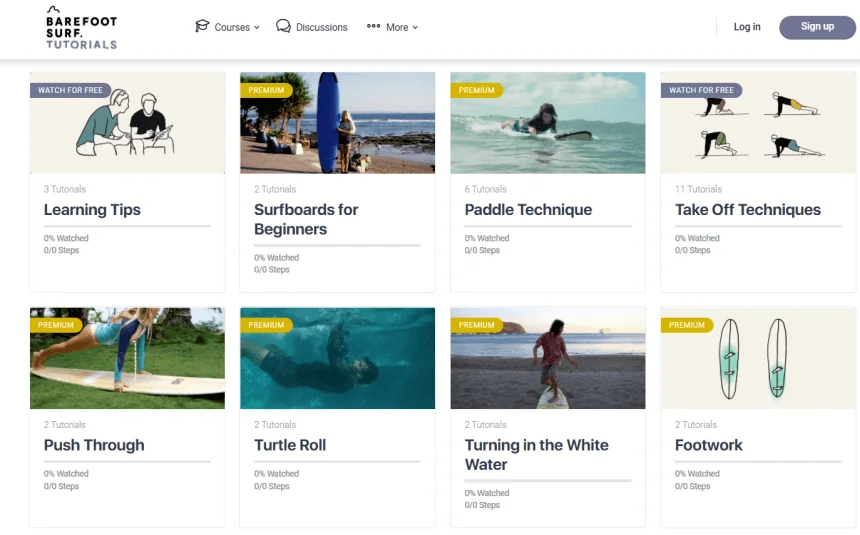
Task: Click the Turning in the White Water title
Action: coord(536,455)
